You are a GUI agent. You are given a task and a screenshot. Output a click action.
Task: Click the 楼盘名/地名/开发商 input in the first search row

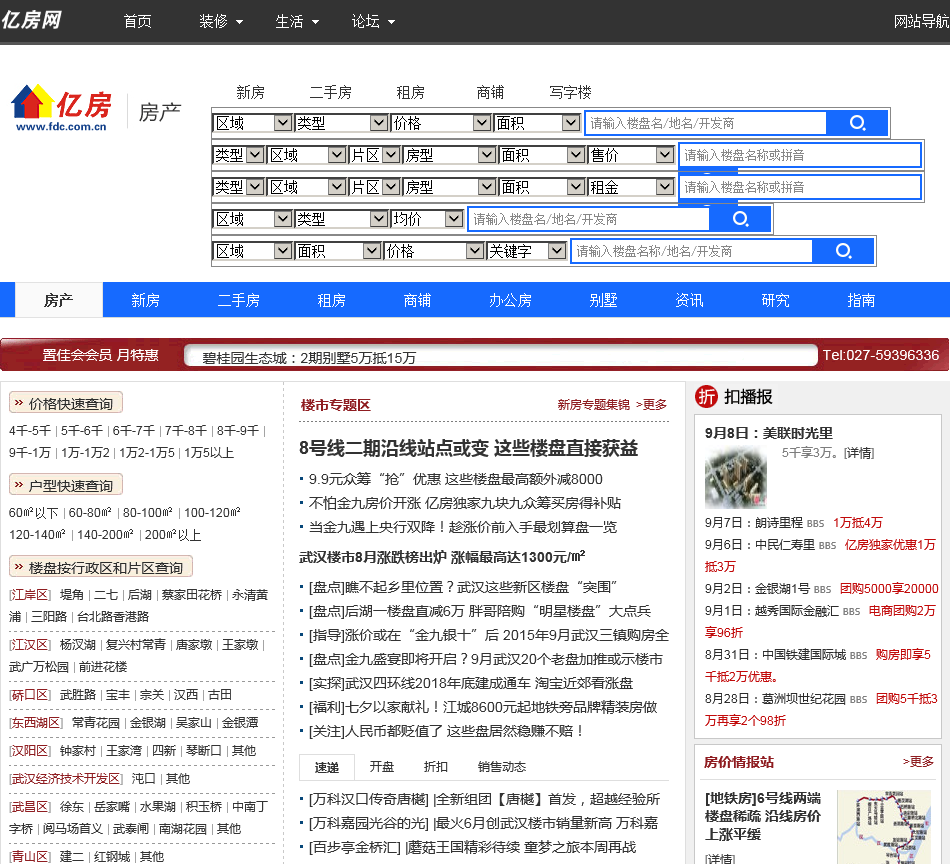[705, 123]
